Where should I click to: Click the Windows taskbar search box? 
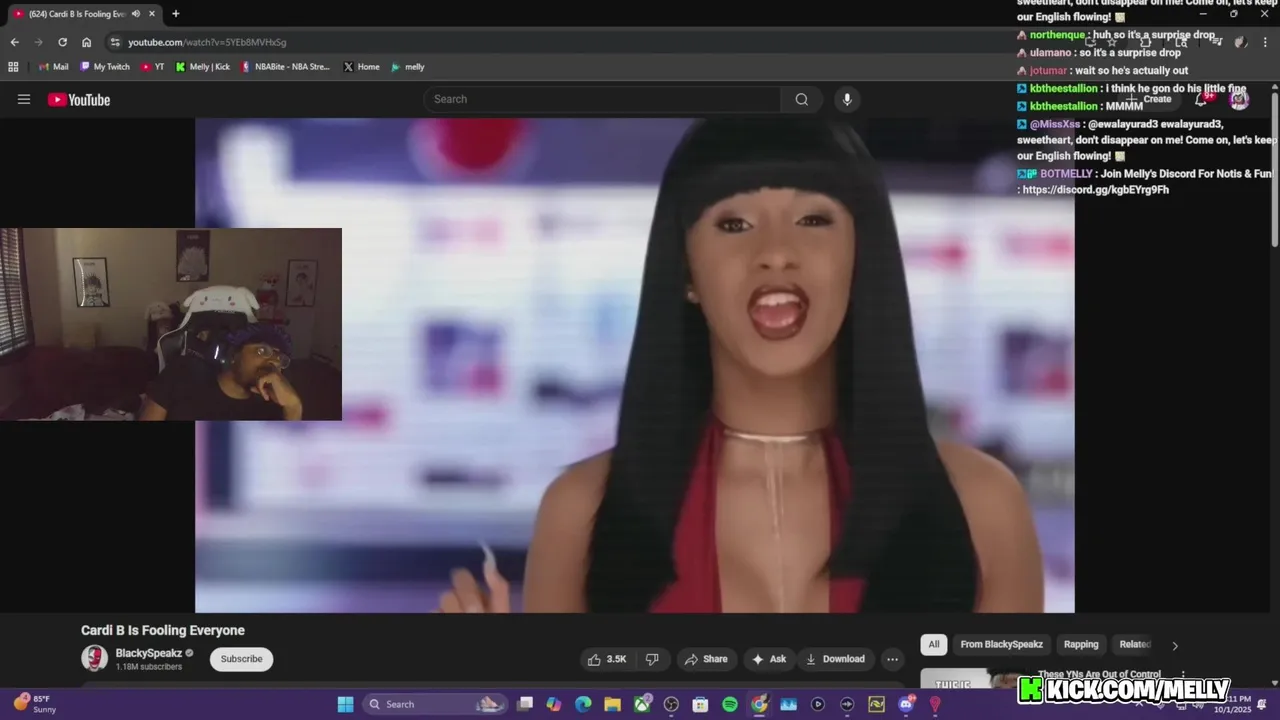[x=433, y=704]
